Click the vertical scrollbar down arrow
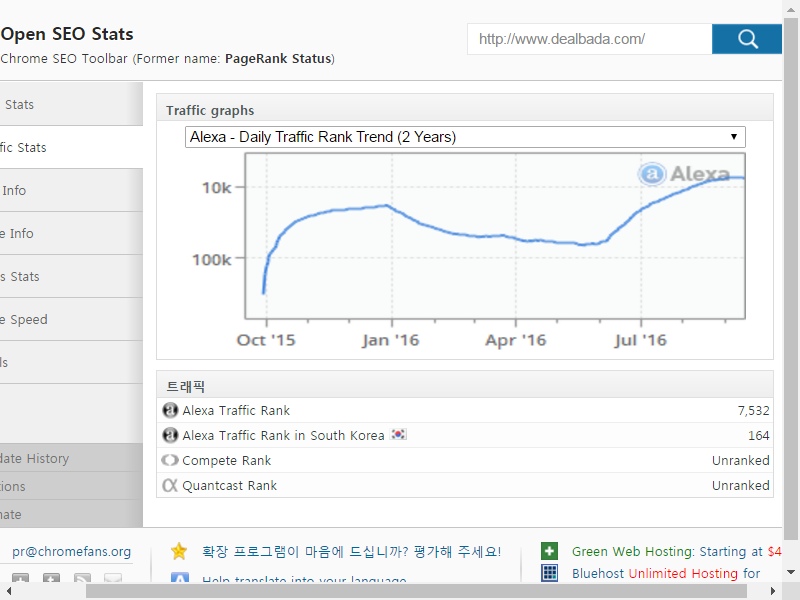Viewport: 800px width, 600px height. [x=791, y=574]
